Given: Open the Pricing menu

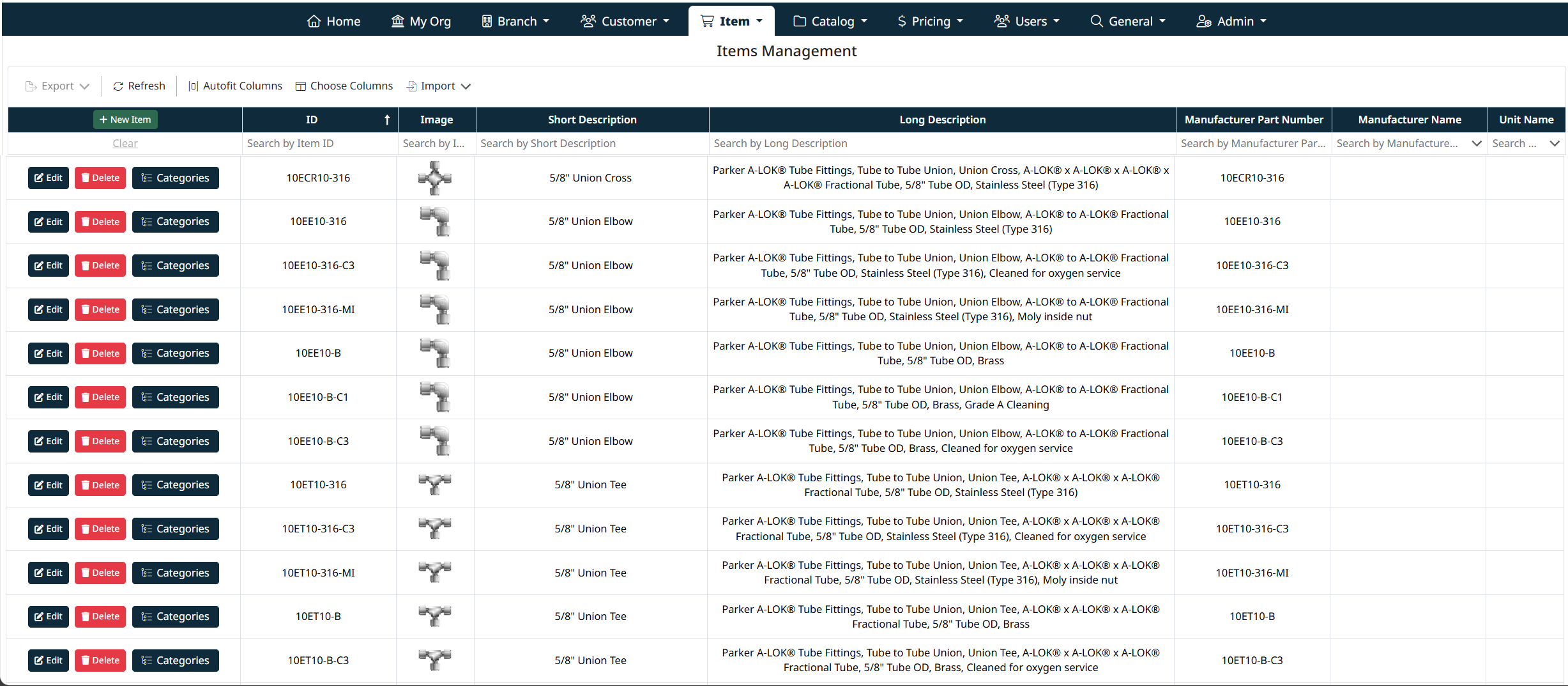Looking at the screenshot, I should (x=929, y=21).
